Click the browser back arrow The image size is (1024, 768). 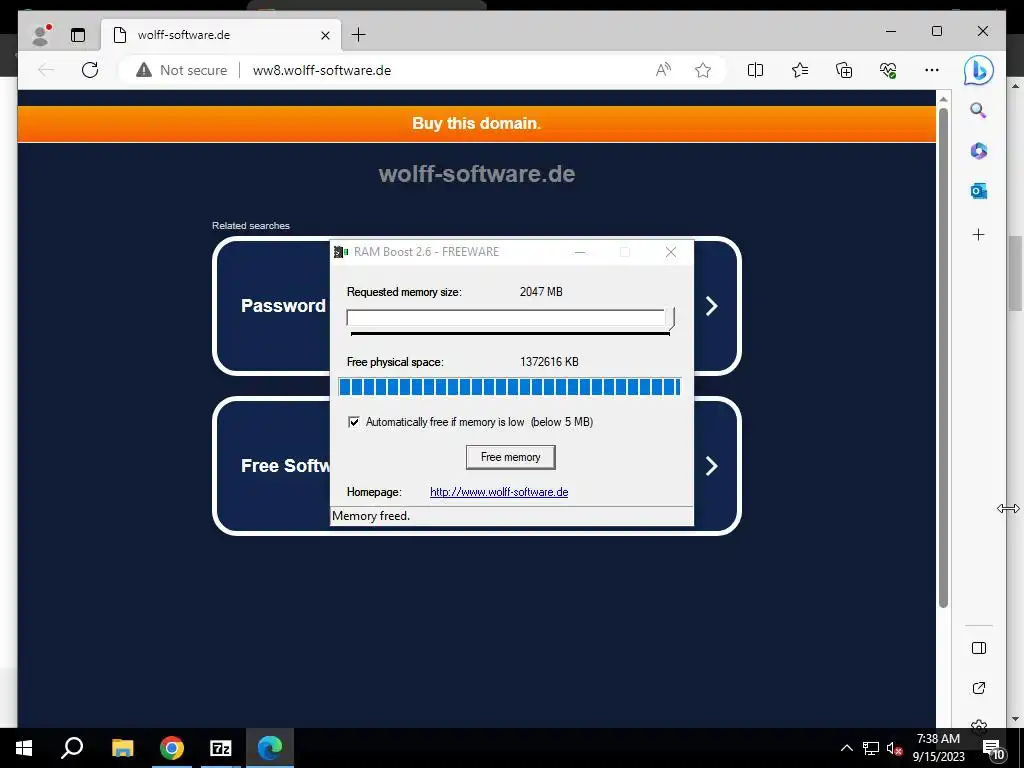[46, 70]
